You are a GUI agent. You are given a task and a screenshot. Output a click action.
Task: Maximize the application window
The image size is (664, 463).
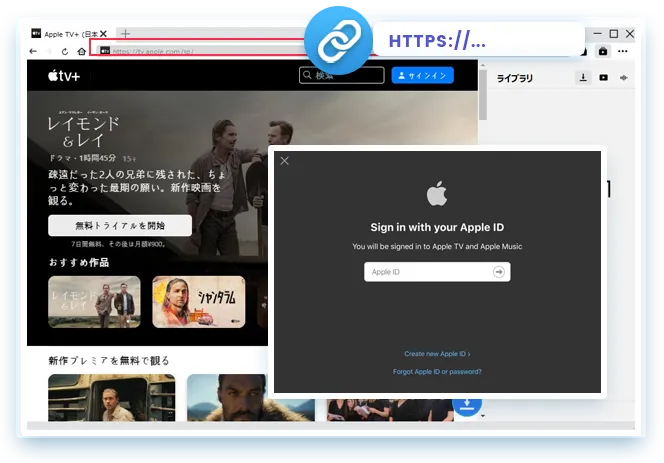tap(614, 33)
